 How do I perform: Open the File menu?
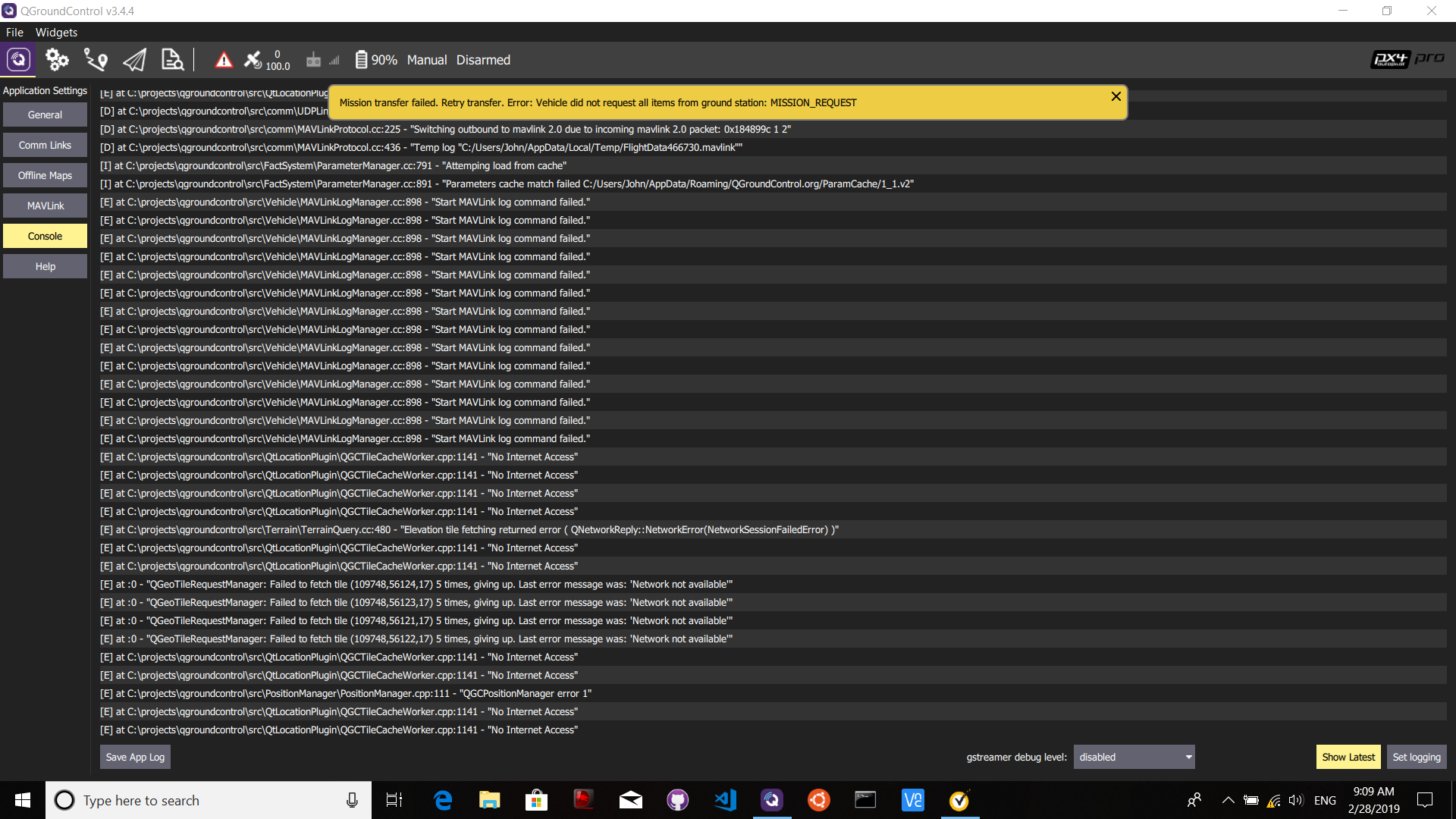[14, 32]
